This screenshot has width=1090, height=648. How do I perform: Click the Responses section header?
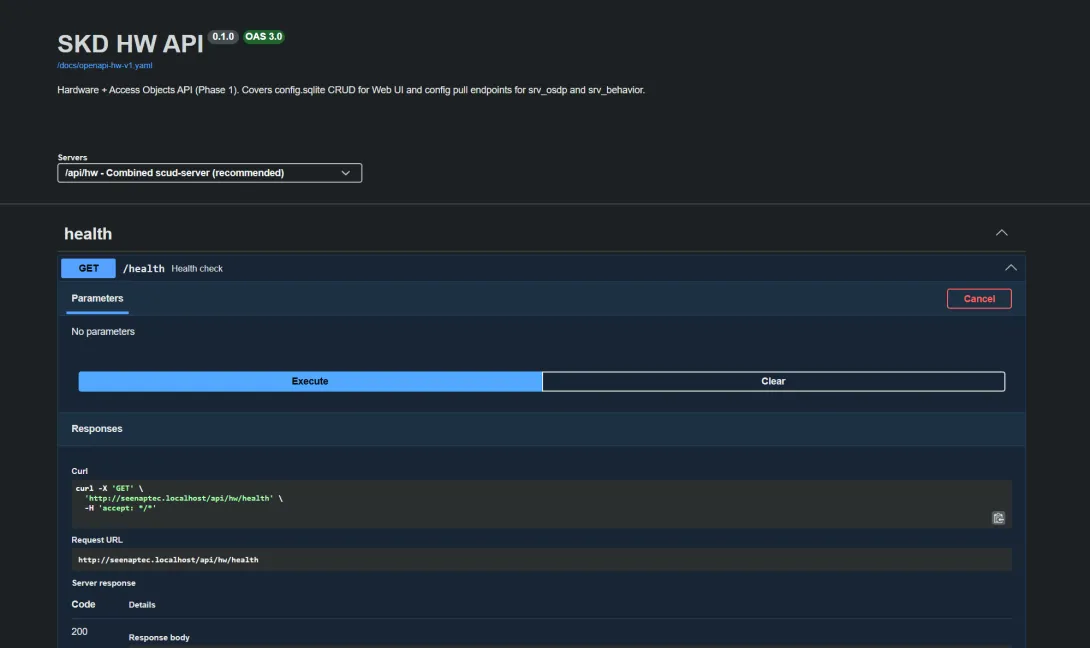[97, 428]
